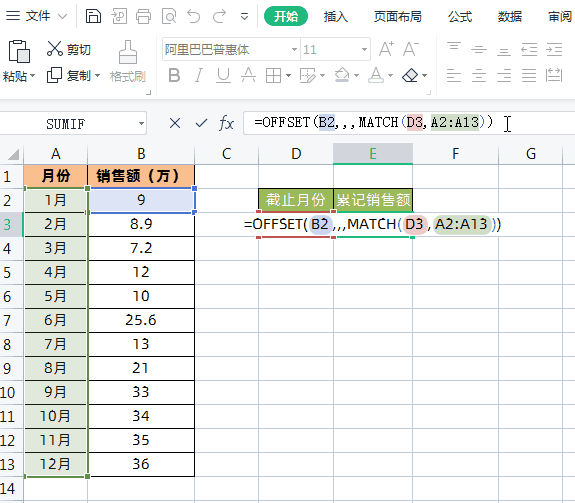Image resolution: width=575 pixels, height=503 pixels.
Task: Open Copy options dropdown arrow
Action: point(97,76)
